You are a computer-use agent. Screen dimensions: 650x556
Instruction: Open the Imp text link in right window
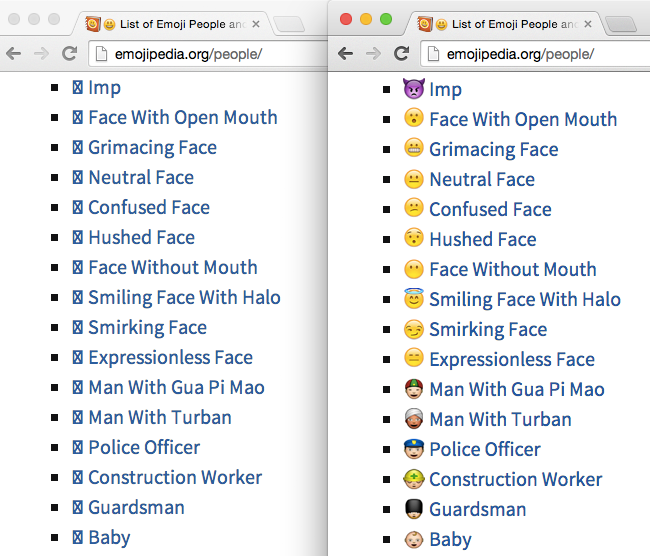click(445, 90)
